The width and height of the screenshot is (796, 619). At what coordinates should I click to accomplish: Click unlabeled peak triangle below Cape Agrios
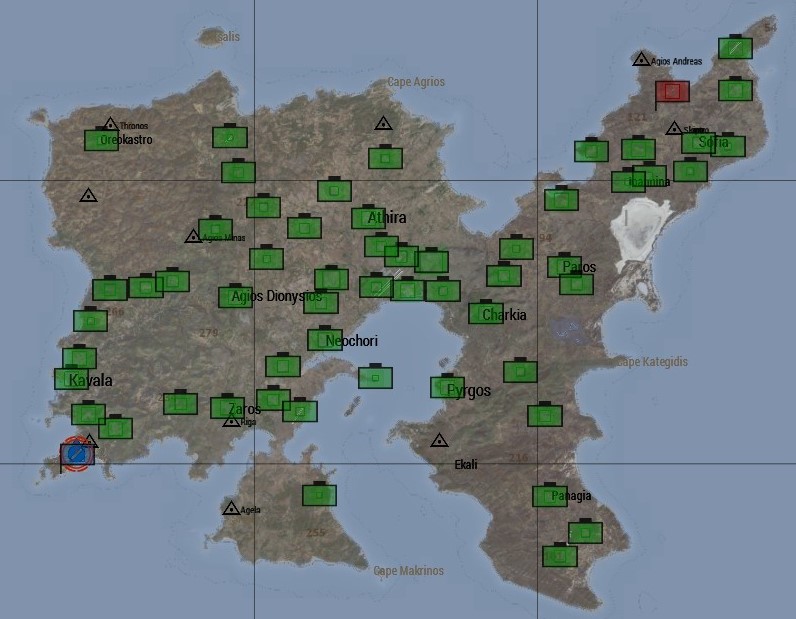coord(383,123)
